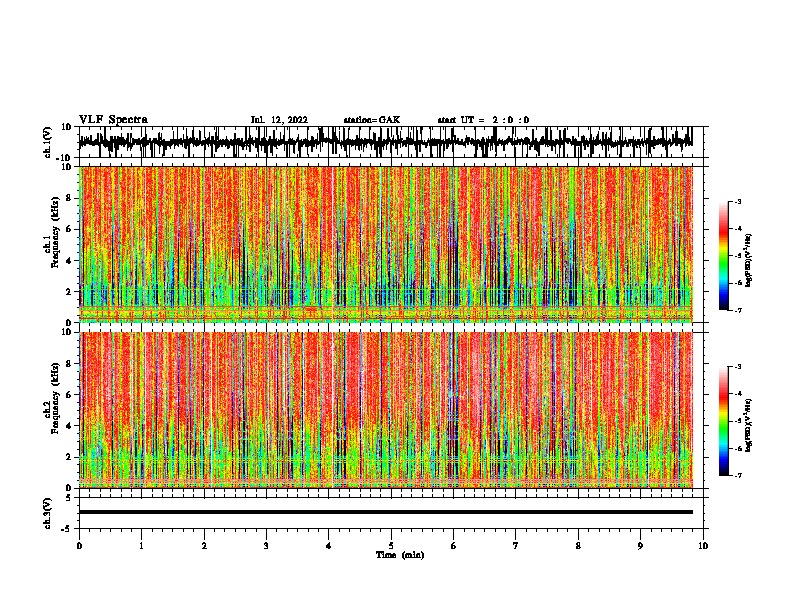Click the time axis tick label "6"
The image size is (792, 612).
coord(454,546)
